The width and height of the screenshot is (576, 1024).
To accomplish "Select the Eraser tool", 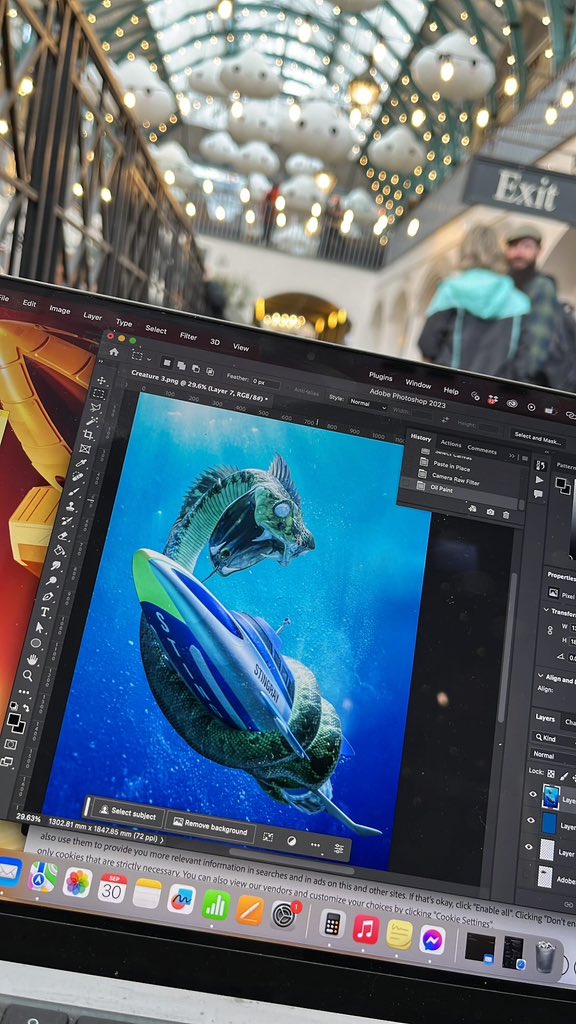I will 63,536.
